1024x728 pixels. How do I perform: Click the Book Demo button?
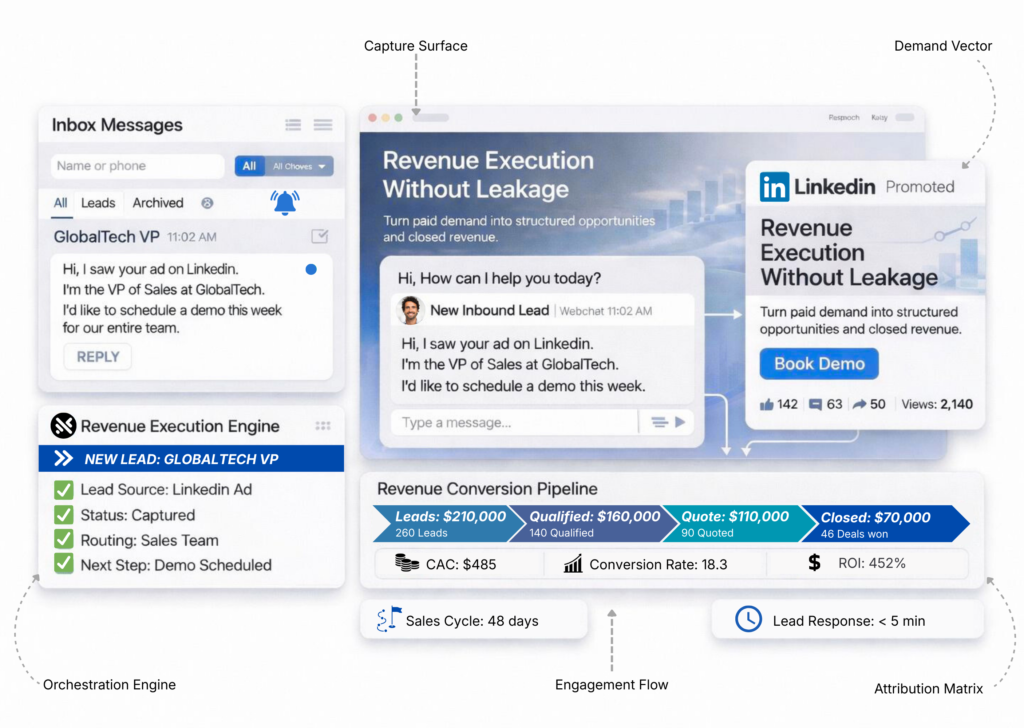point(819,364)
